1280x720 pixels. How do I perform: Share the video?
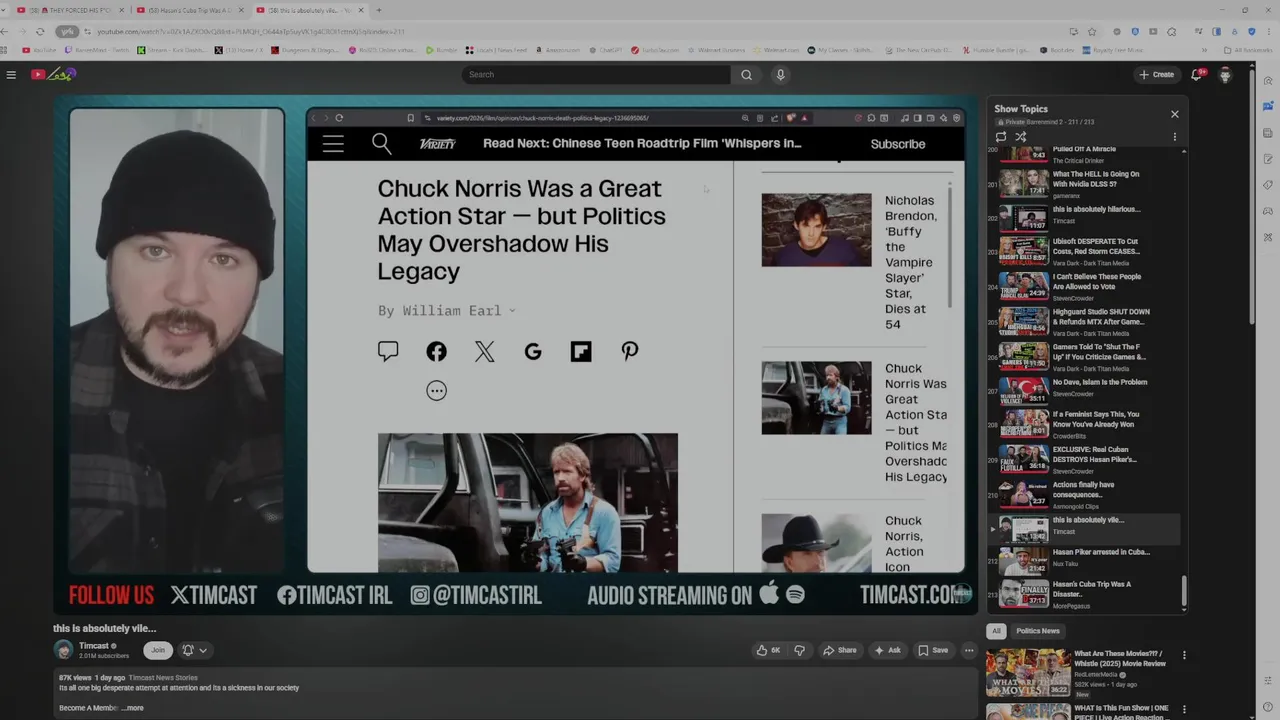pyautogui.click(x=840, y=650)
